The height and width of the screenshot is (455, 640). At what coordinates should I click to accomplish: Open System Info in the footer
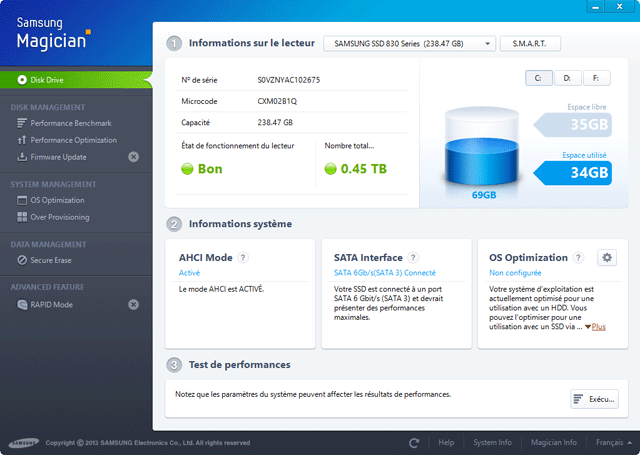pos(492,442)
